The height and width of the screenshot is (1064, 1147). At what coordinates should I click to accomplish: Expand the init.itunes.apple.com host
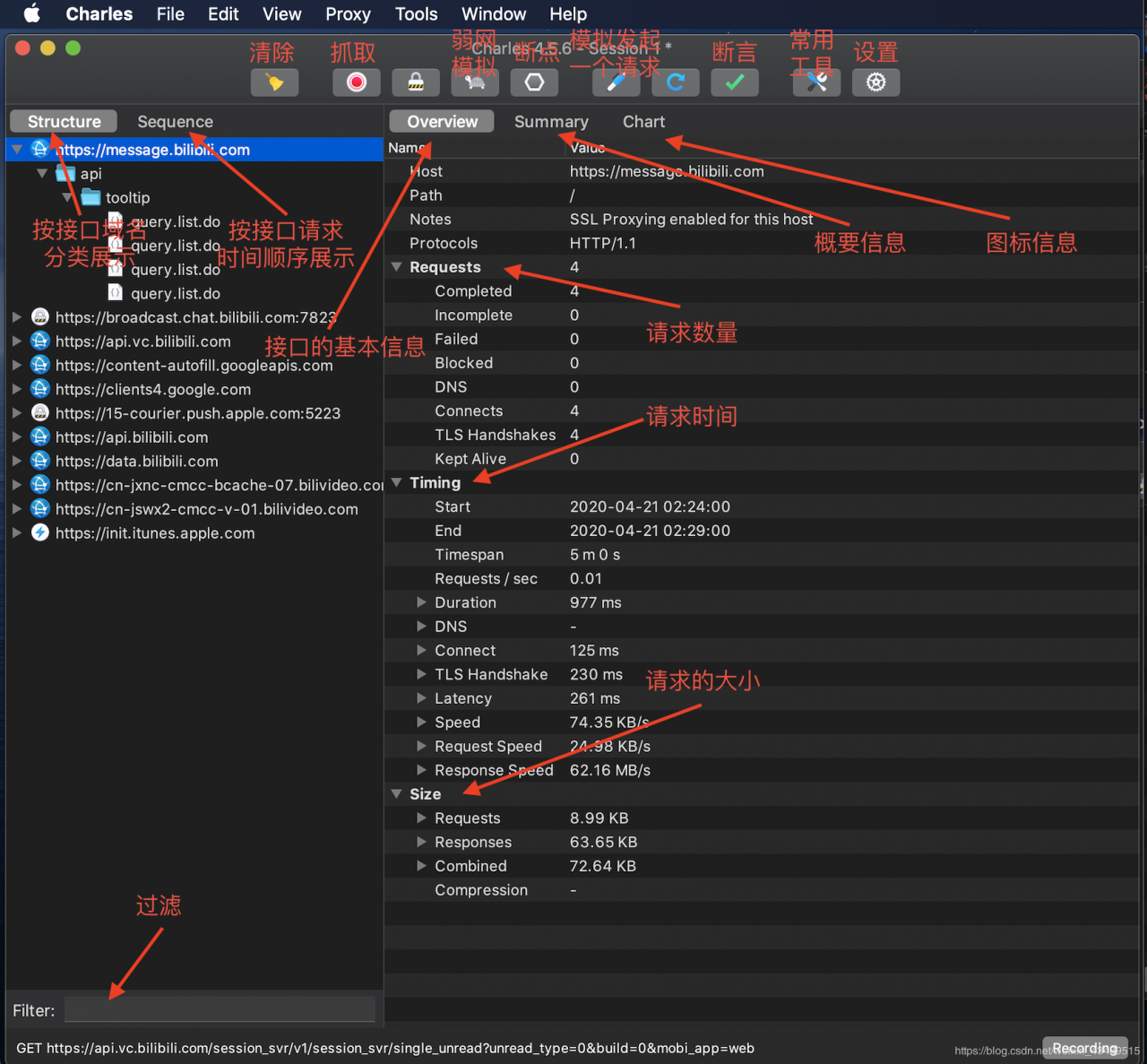pos(17,532)
